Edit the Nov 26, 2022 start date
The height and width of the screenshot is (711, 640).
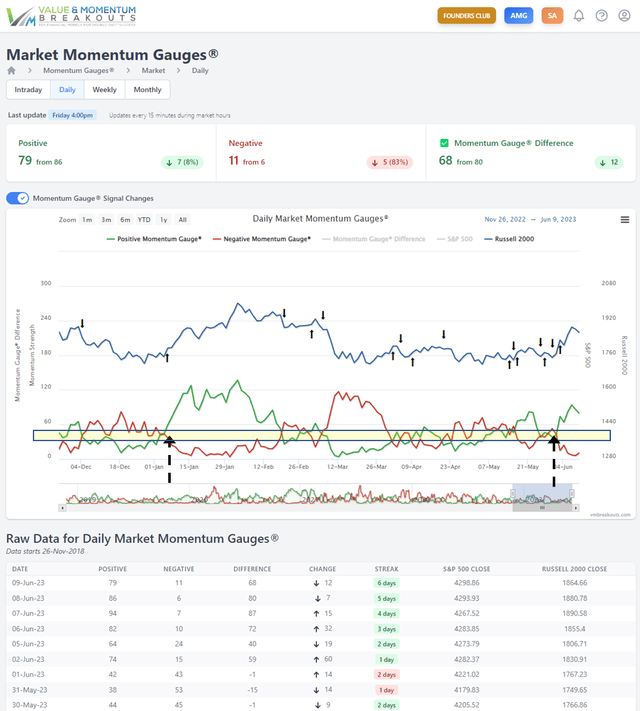point(505,219)
